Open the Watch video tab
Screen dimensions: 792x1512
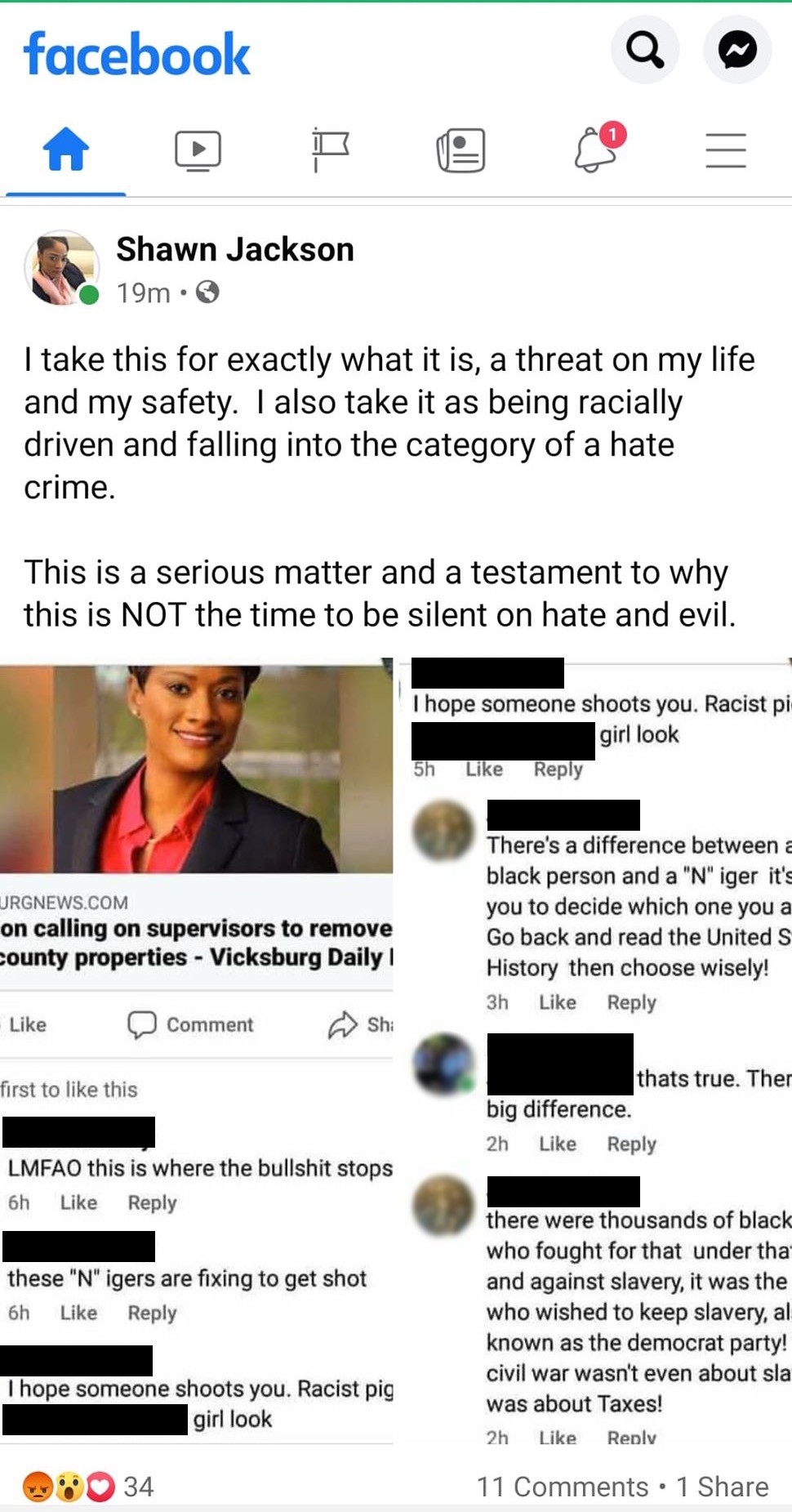click(198, 151)
